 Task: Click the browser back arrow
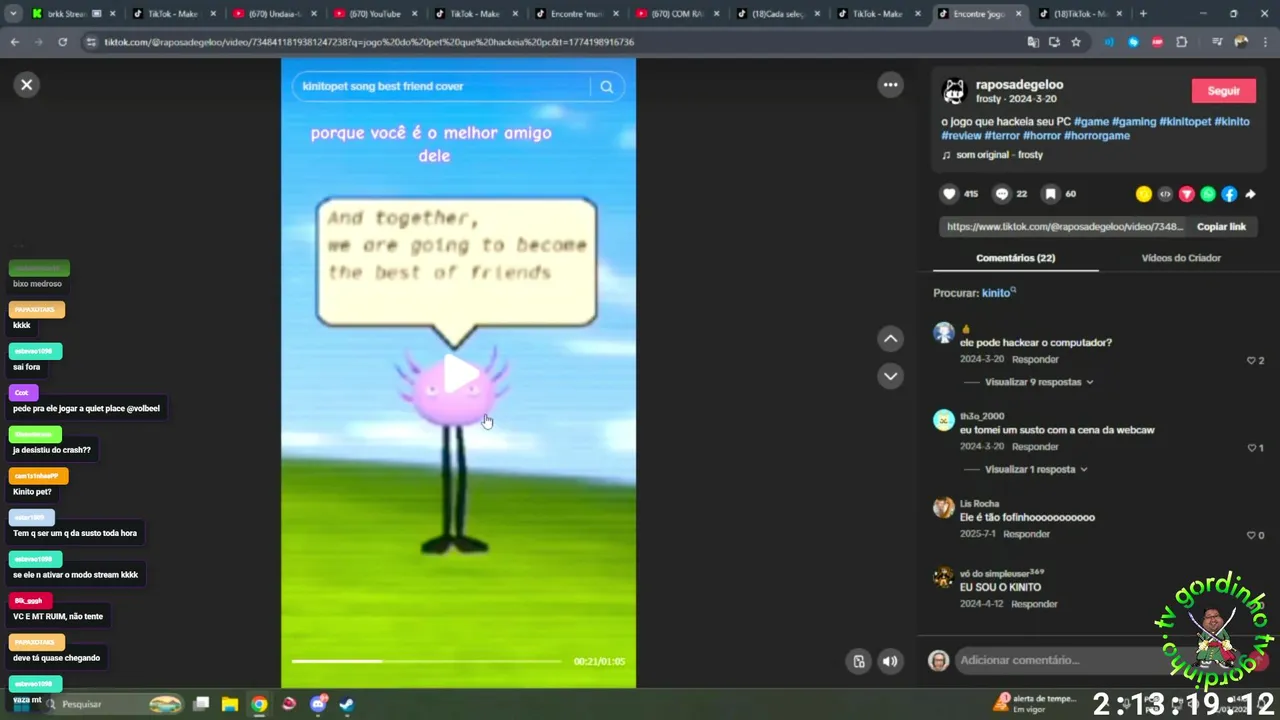(15, 42)
